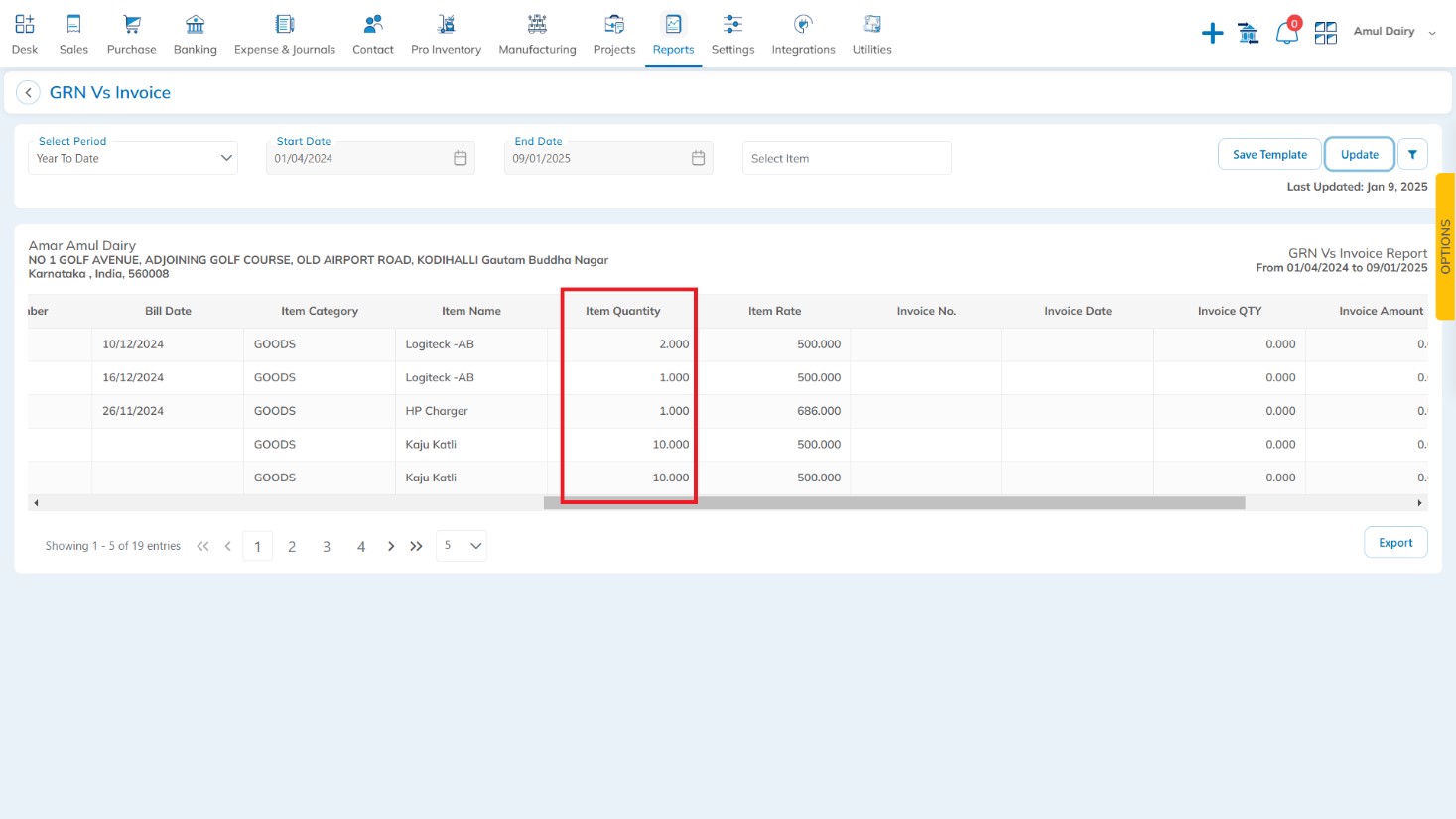Switch to the Banking menu

click(195, 34)
